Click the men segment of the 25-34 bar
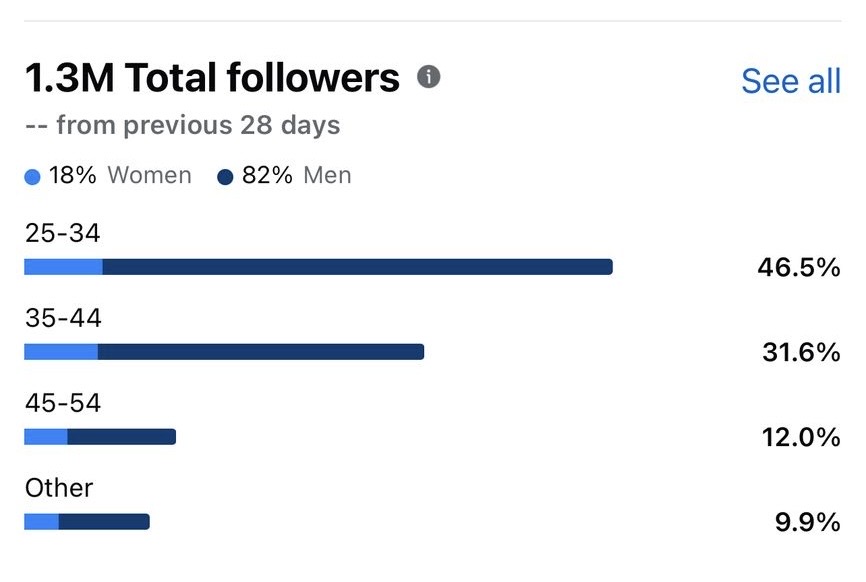The image size is (866, 582). pyautogui.click(x=357, y=267)
